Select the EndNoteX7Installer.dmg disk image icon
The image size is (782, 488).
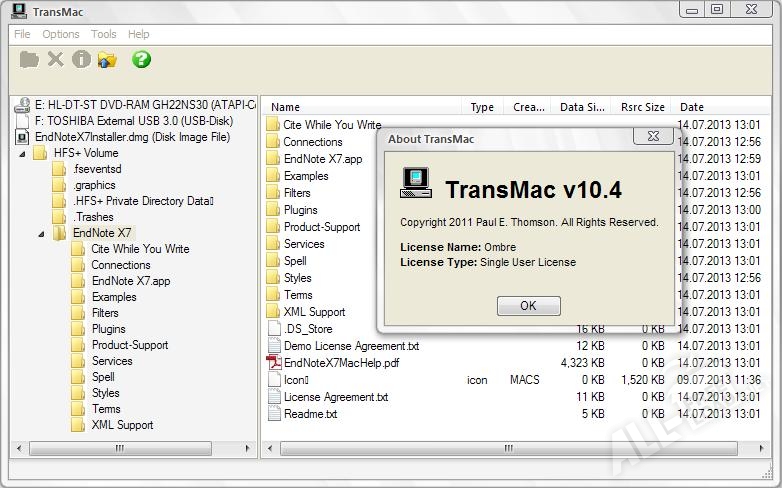pos(23,137)
